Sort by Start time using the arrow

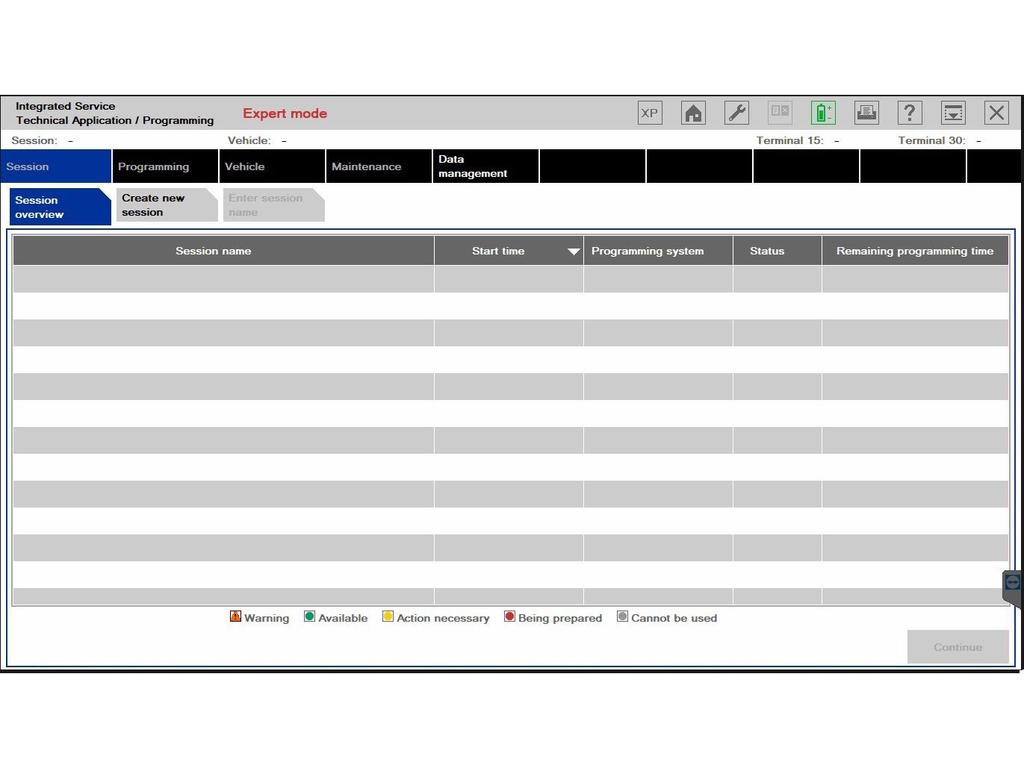(573, 252)
